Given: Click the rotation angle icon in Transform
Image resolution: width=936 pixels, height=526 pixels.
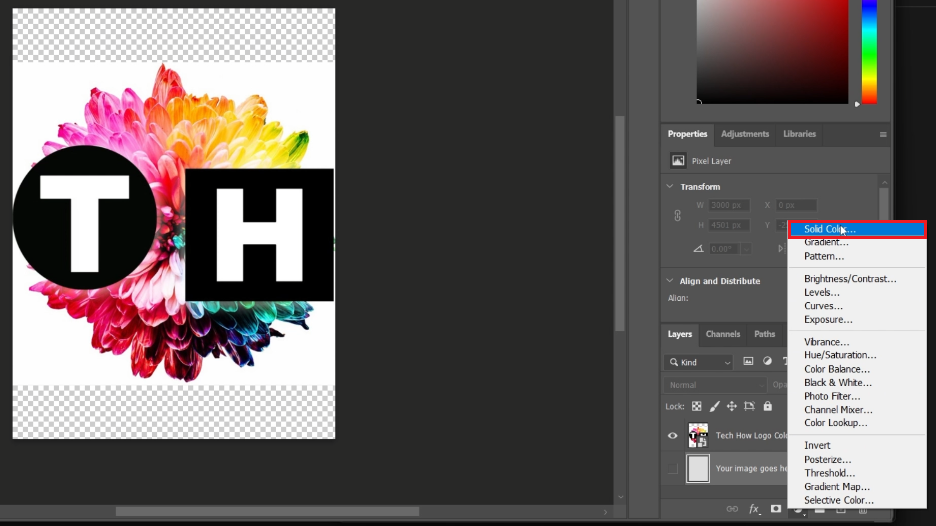Looking at the screenshot, I should [698, 249].
